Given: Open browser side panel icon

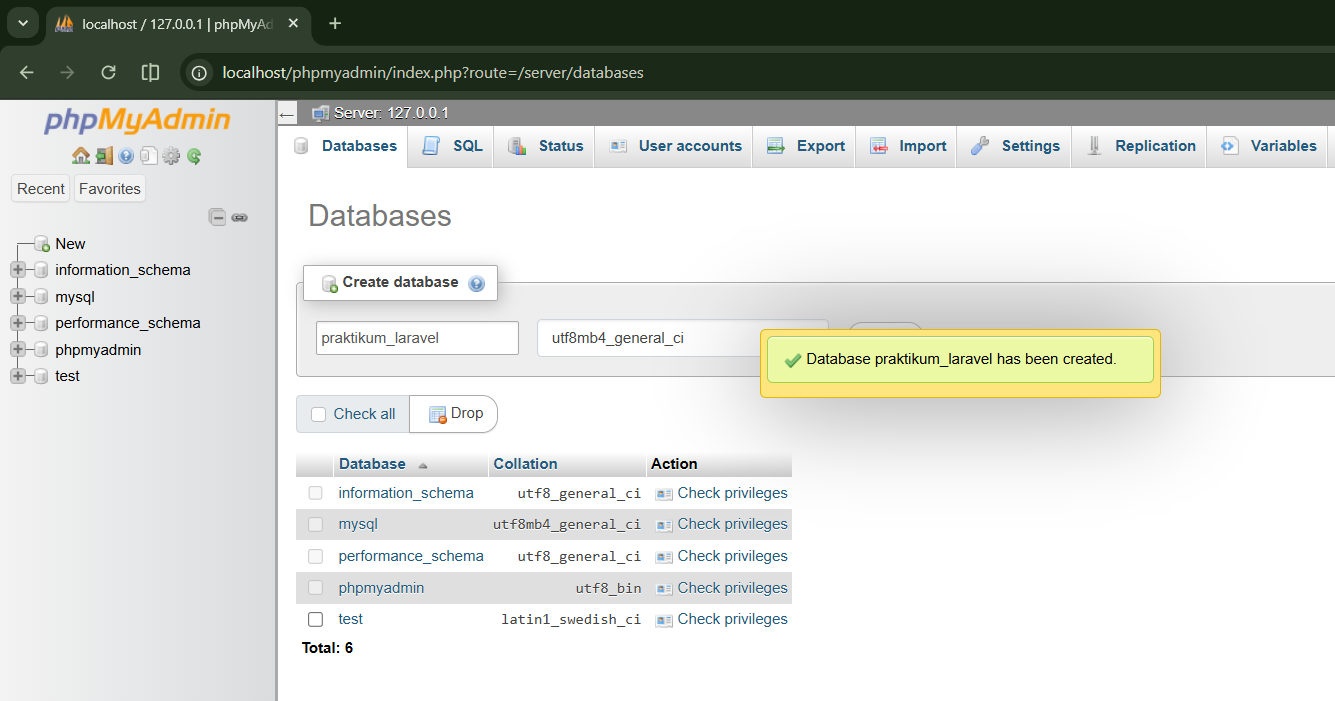Looking at the screenshot, I should 150,72.
